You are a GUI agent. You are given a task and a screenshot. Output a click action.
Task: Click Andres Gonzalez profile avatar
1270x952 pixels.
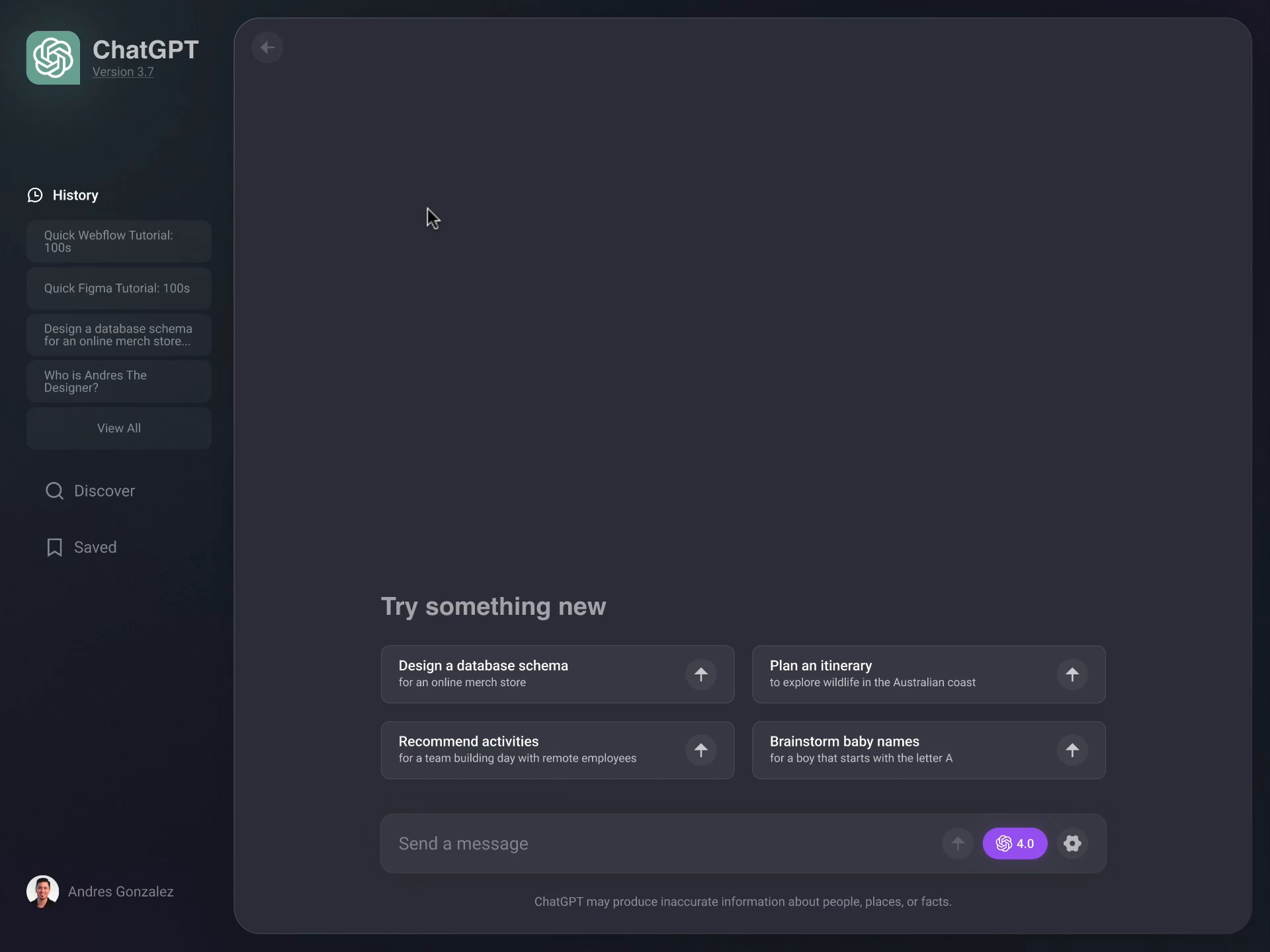42,892
